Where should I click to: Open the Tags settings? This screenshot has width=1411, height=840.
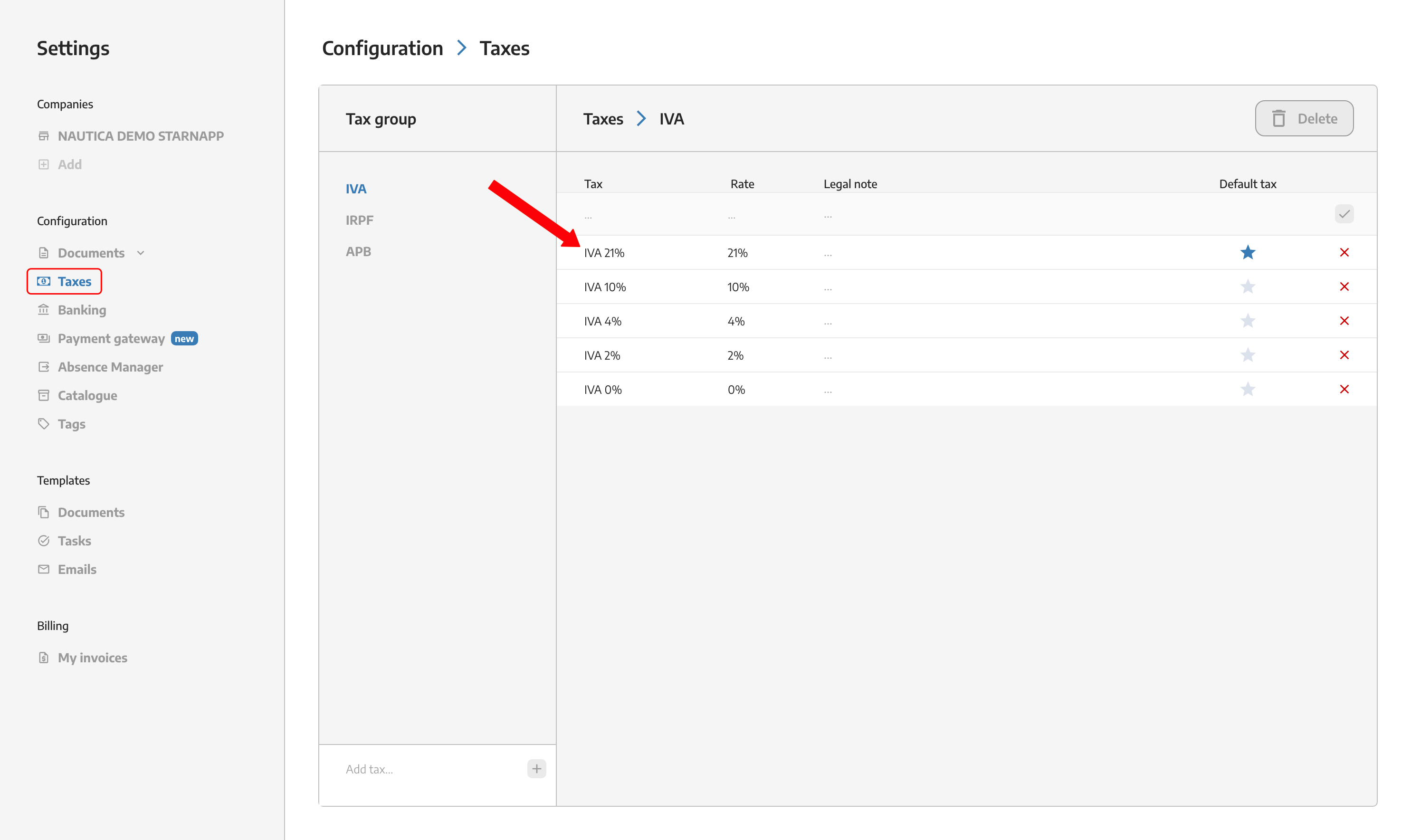(x=71, y=424)
